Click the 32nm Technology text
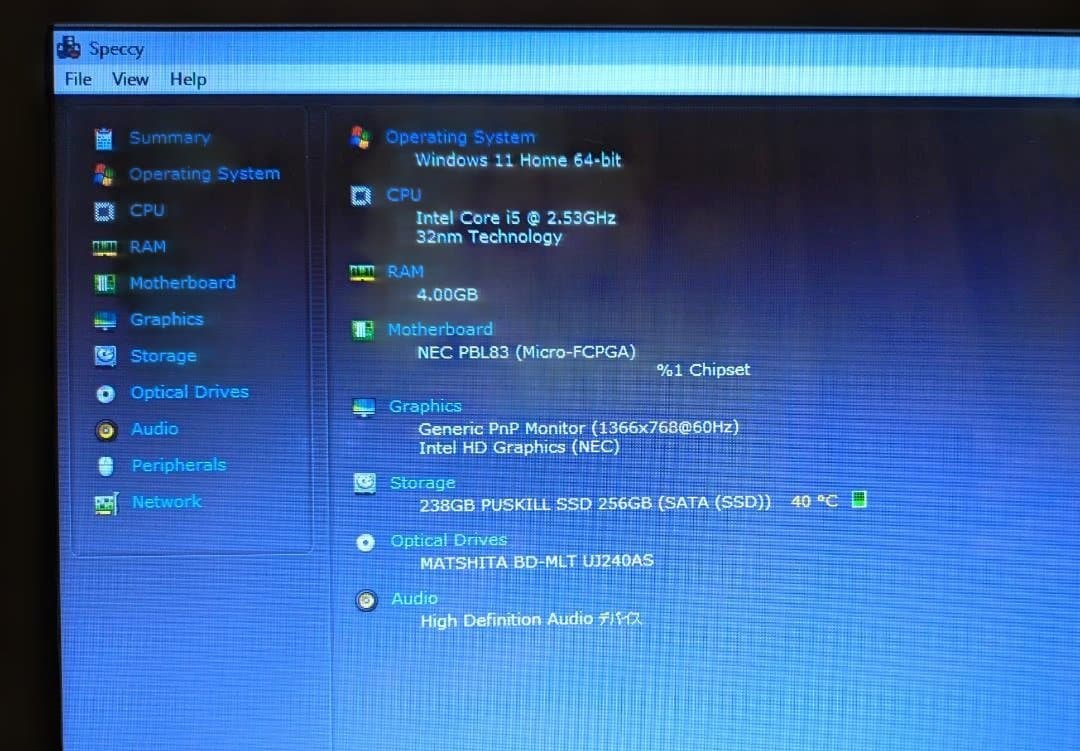The image size is (1080, 751). (x=489, y=237)
